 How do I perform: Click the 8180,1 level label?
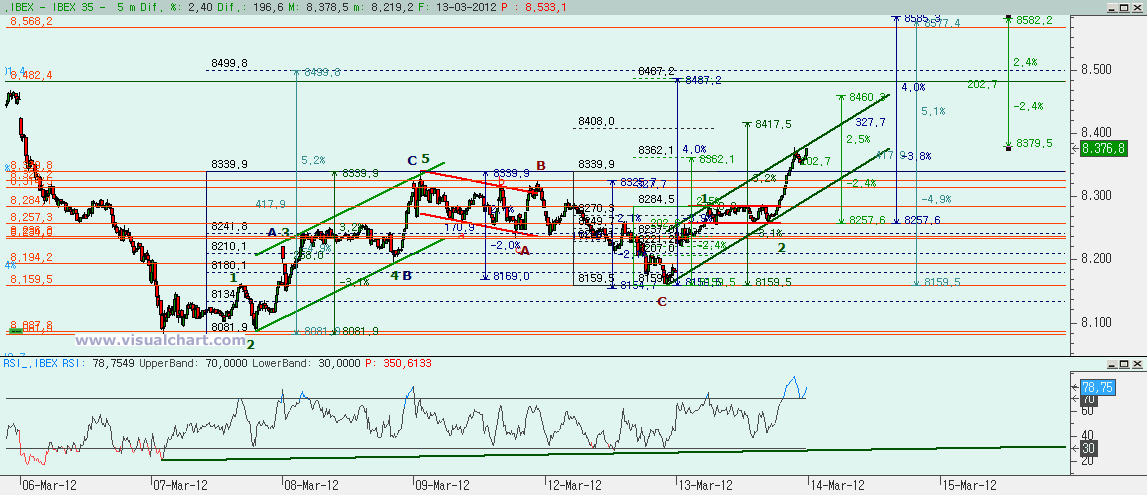tap(228, 265)
